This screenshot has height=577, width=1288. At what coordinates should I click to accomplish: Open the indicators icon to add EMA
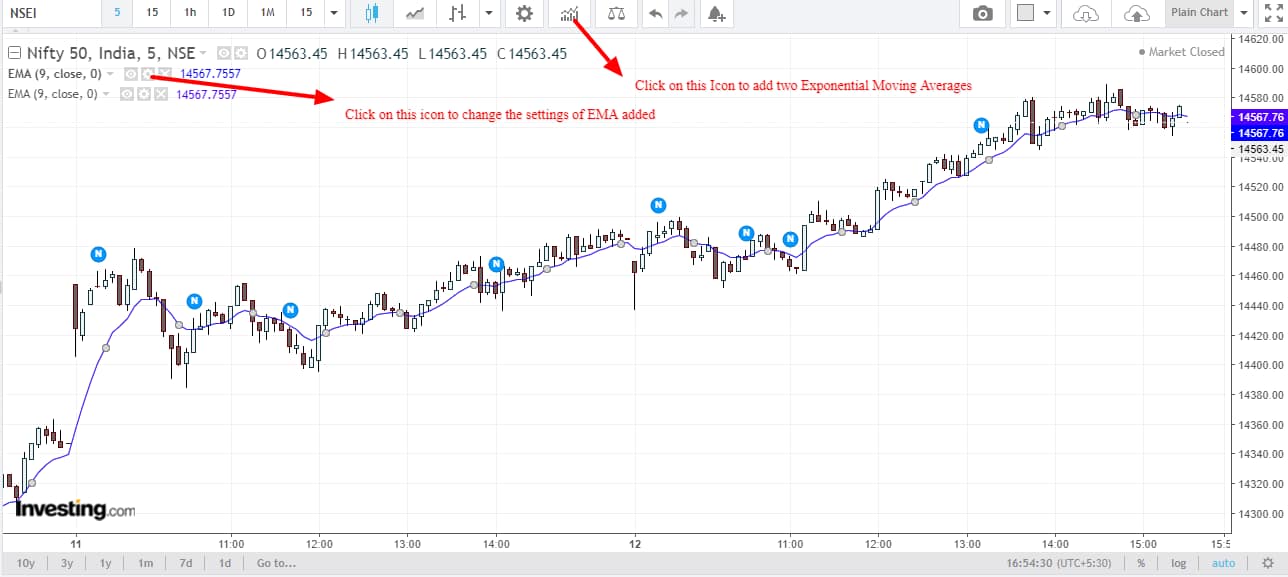(568, 13)
